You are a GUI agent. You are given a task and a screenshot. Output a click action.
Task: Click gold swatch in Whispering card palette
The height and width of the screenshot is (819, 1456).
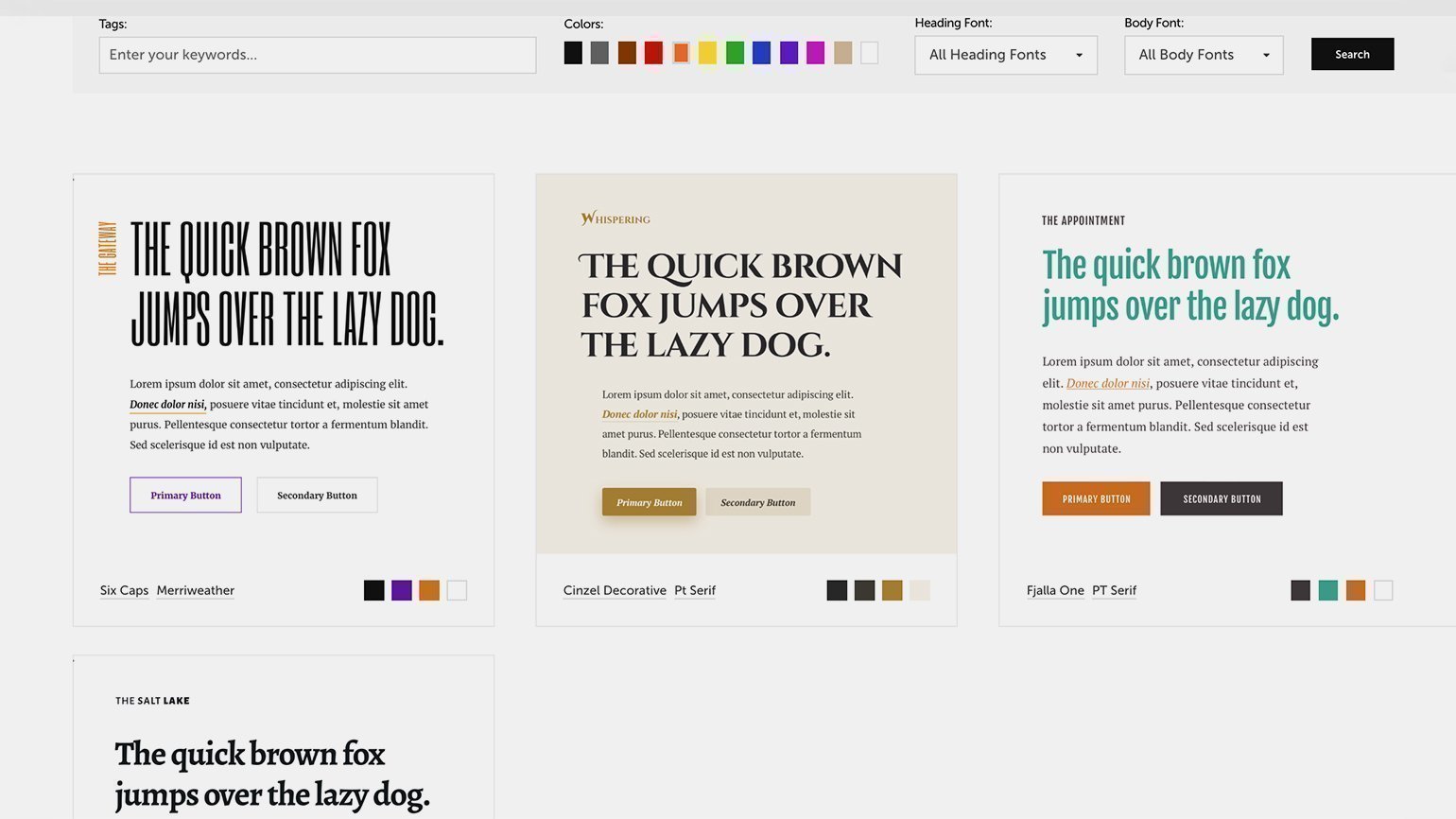click(892, 590)
